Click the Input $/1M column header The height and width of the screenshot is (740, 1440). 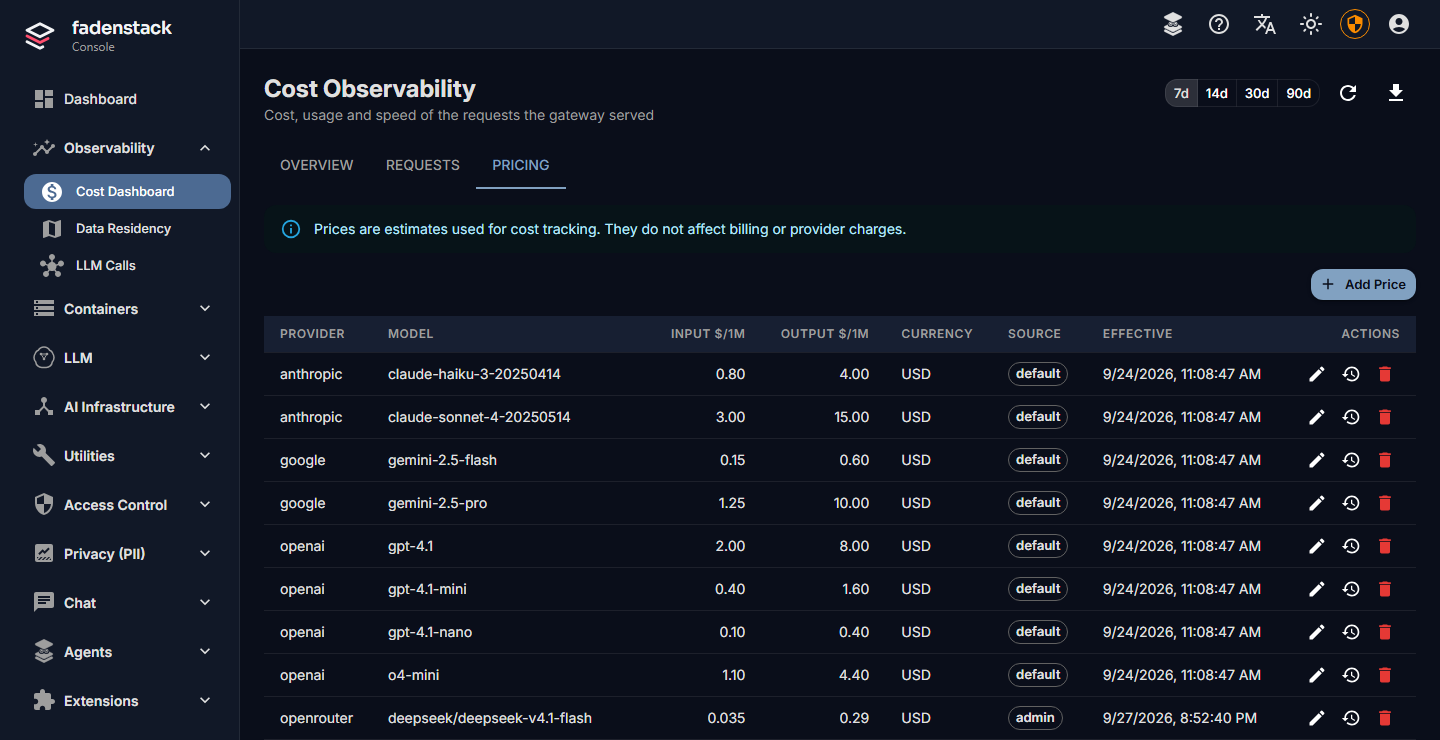point(708,334)
